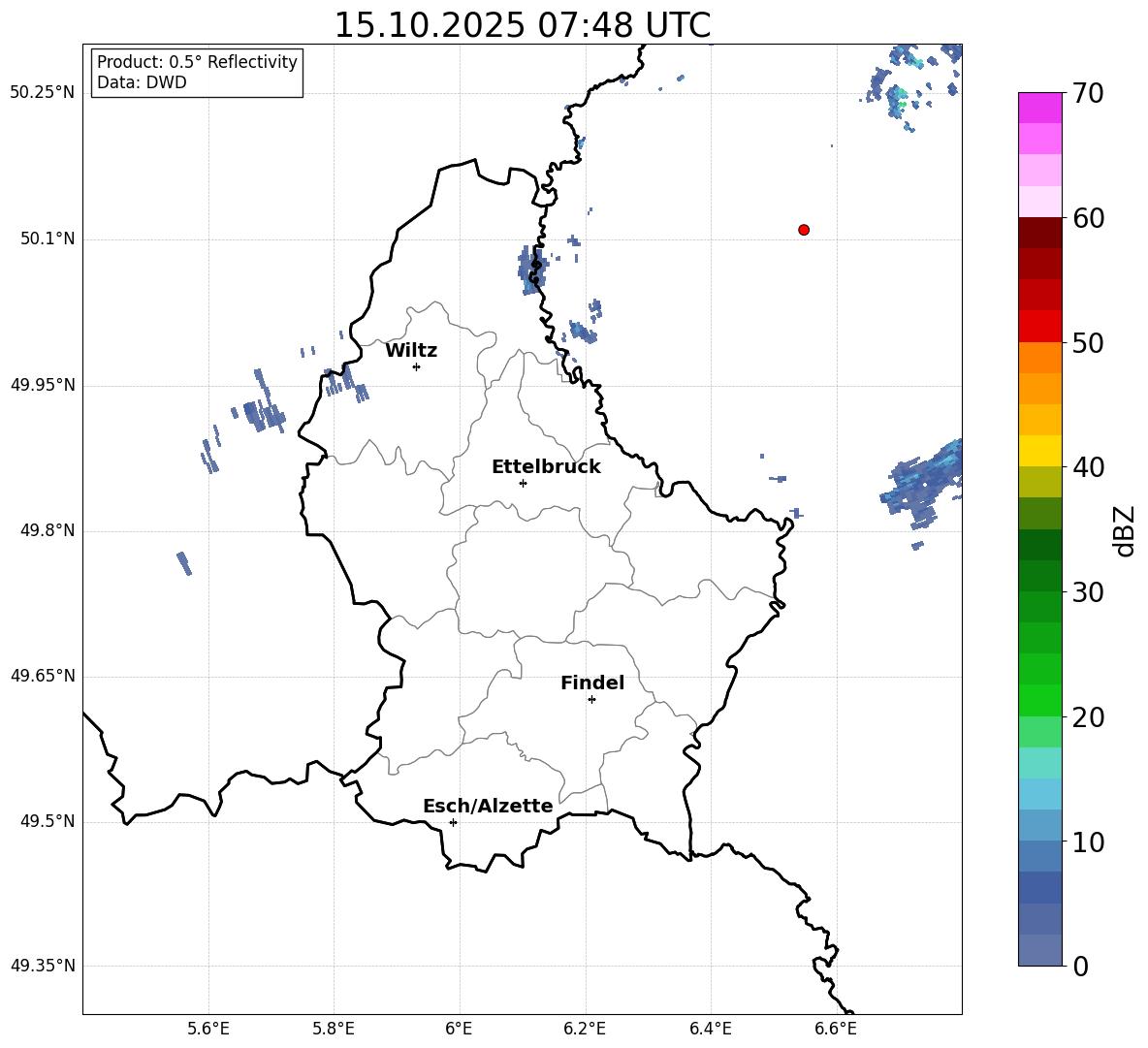The width and height of the screenshot is (1148, 1048).
Task: Click the 0 tick on the colorbar
Action: point(1080,966)
